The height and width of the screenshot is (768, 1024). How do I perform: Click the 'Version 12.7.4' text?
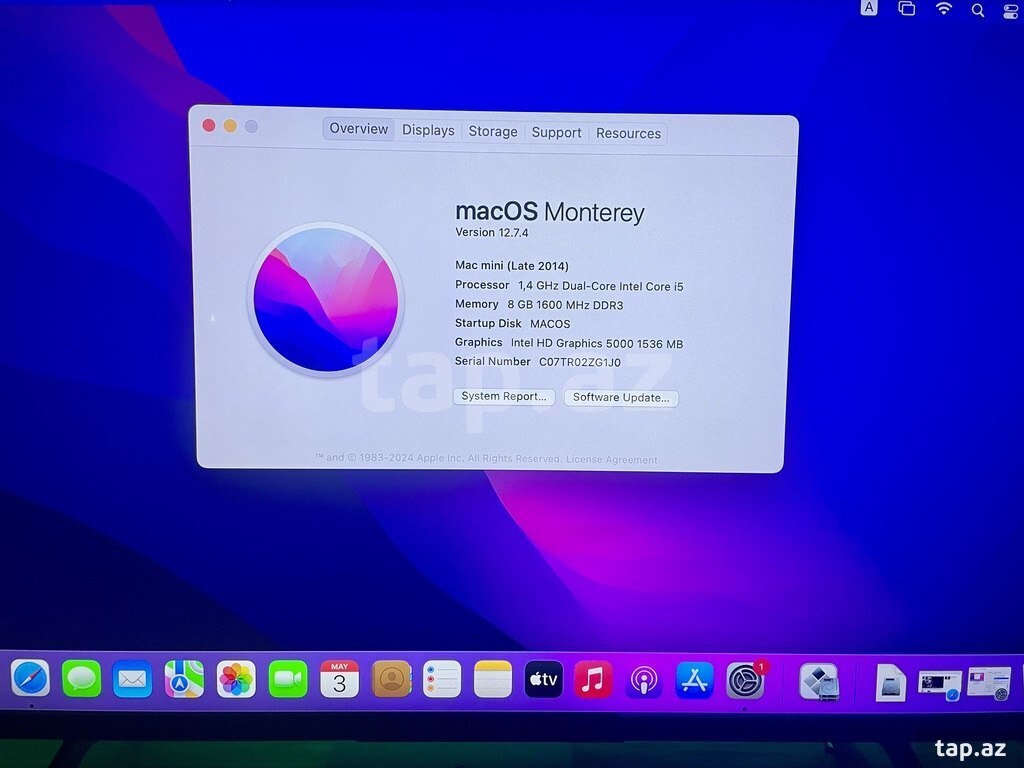click(492, 232)
